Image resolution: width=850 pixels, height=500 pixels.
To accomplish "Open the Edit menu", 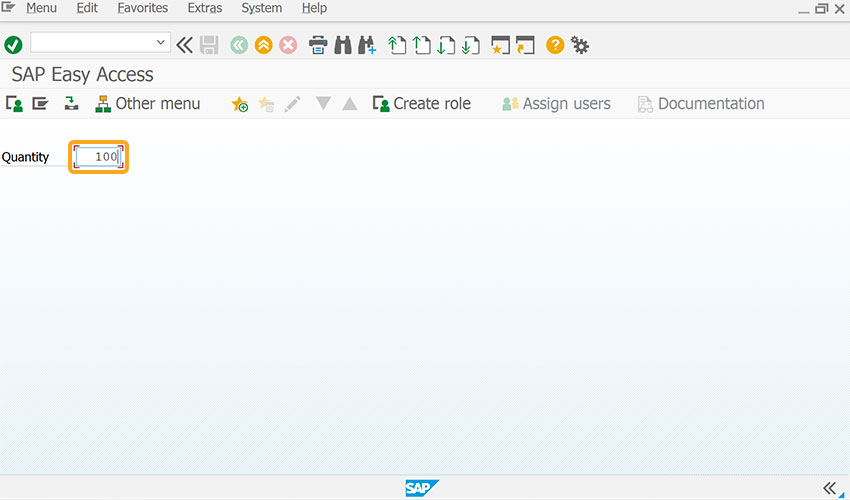I will click(87, 8).
